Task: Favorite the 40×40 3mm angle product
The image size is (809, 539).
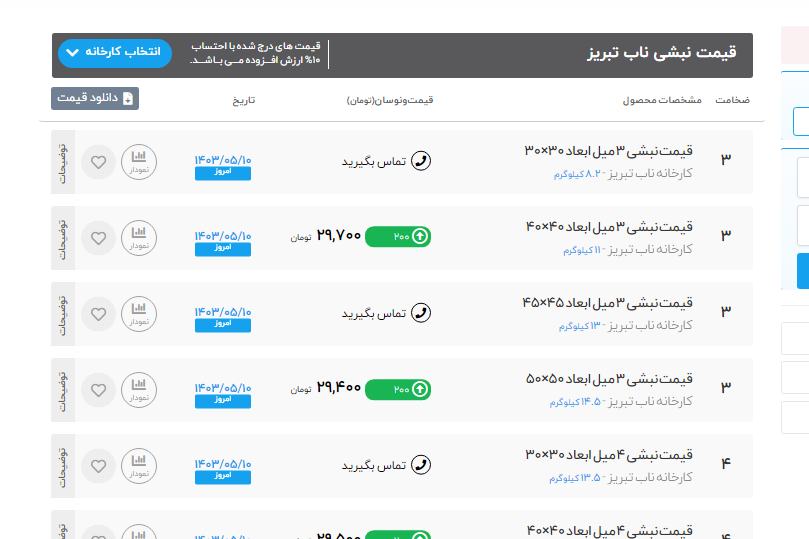Action: (x=98, y=238)
